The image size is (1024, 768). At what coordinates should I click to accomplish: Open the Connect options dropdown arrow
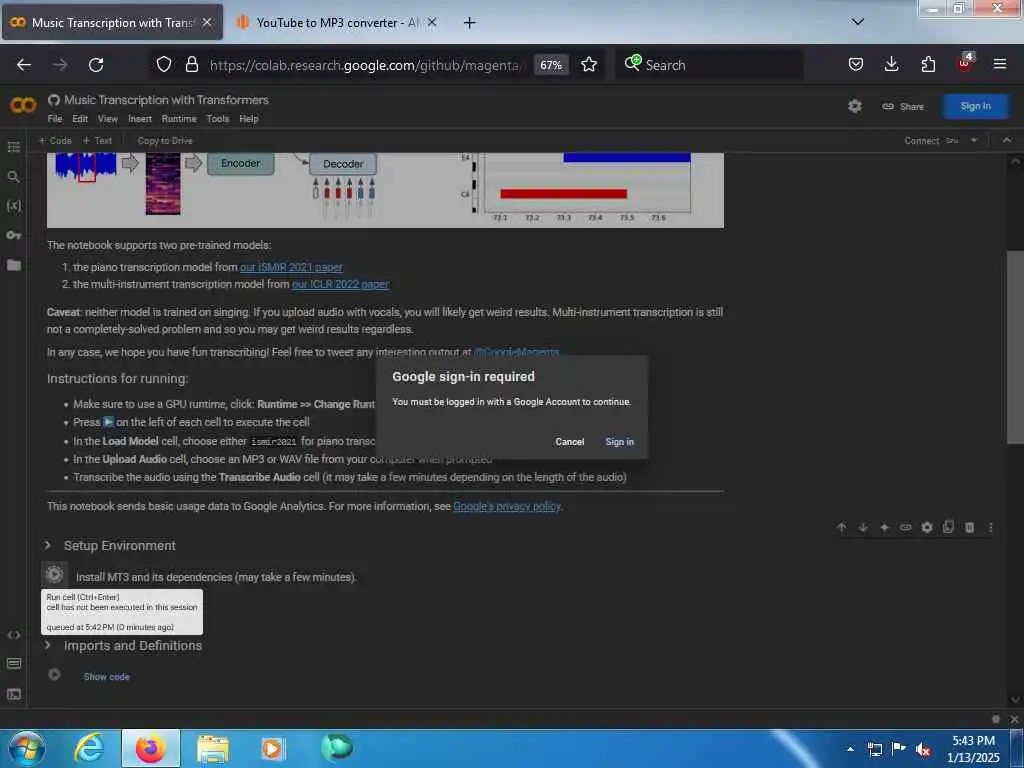tap(974, 140)
